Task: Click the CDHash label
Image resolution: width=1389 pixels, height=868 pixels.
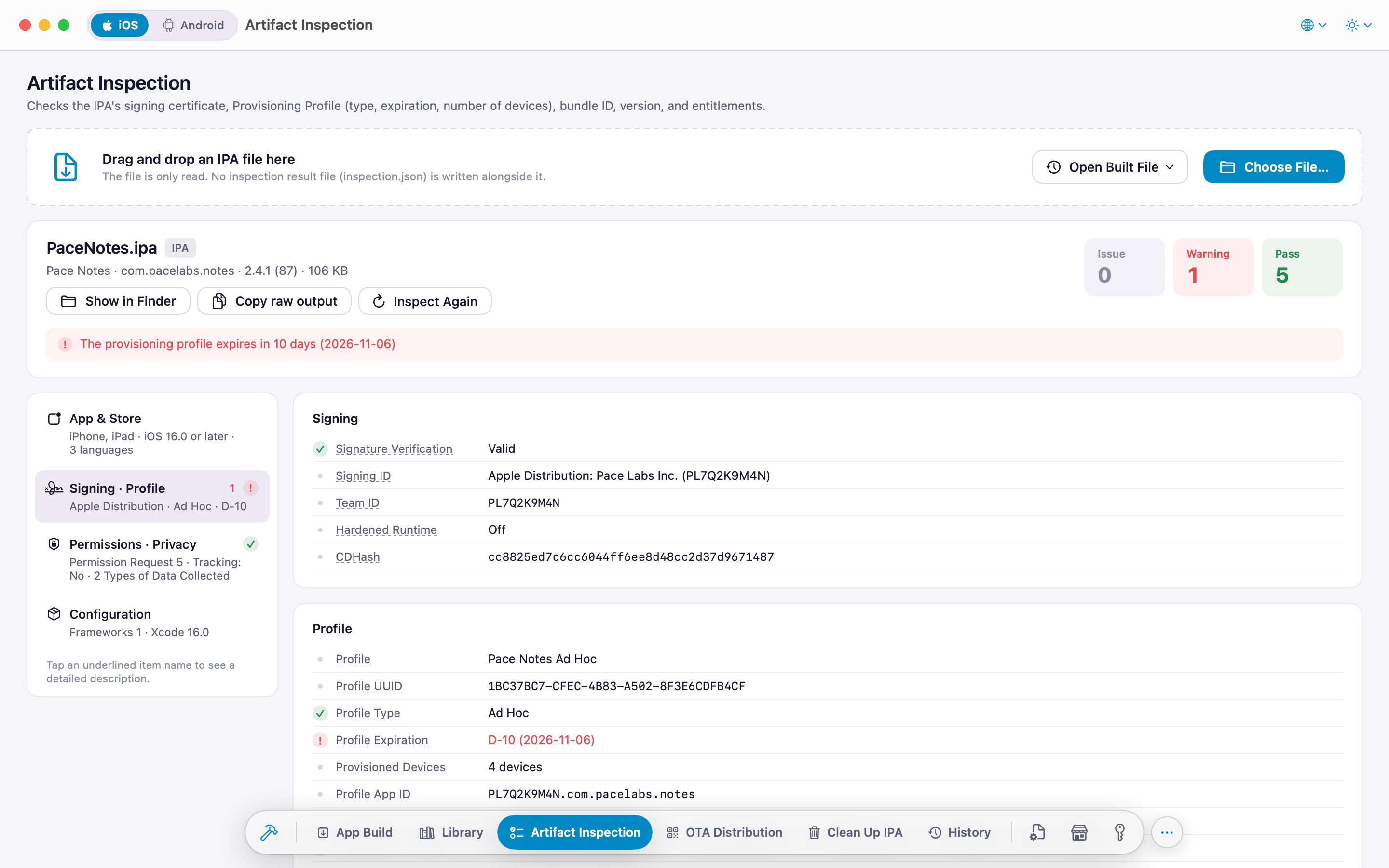Action: pos(357,557)
